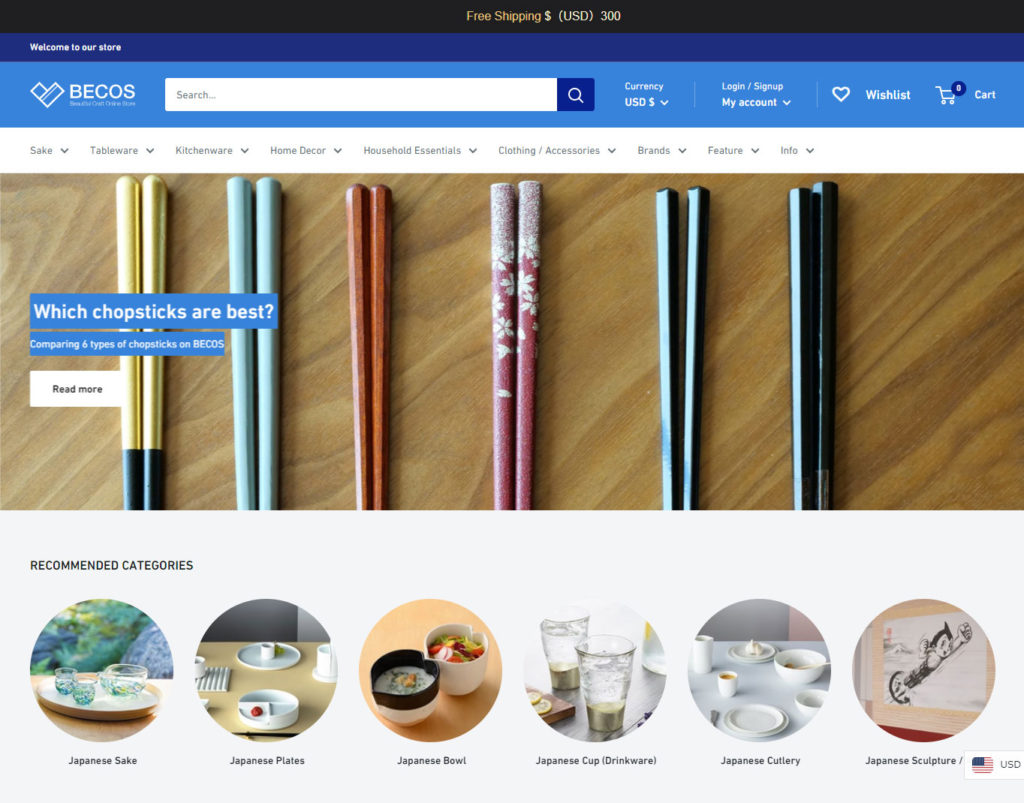Viewport: 1024px width, 803px height.
Task: Open the shopping cart icon
Action: coord(946,95)
